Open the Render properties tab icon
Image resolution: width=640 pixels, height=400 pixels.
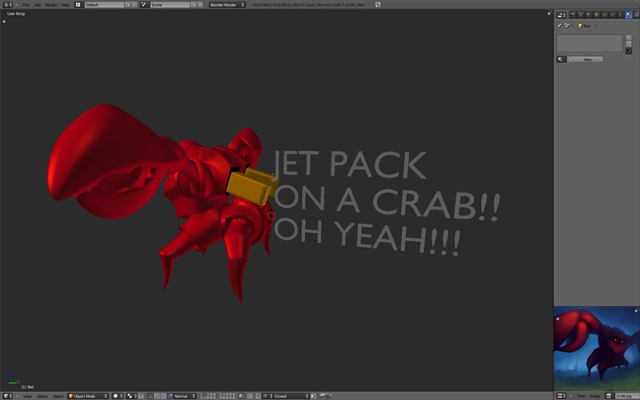[x=571, y=15]
